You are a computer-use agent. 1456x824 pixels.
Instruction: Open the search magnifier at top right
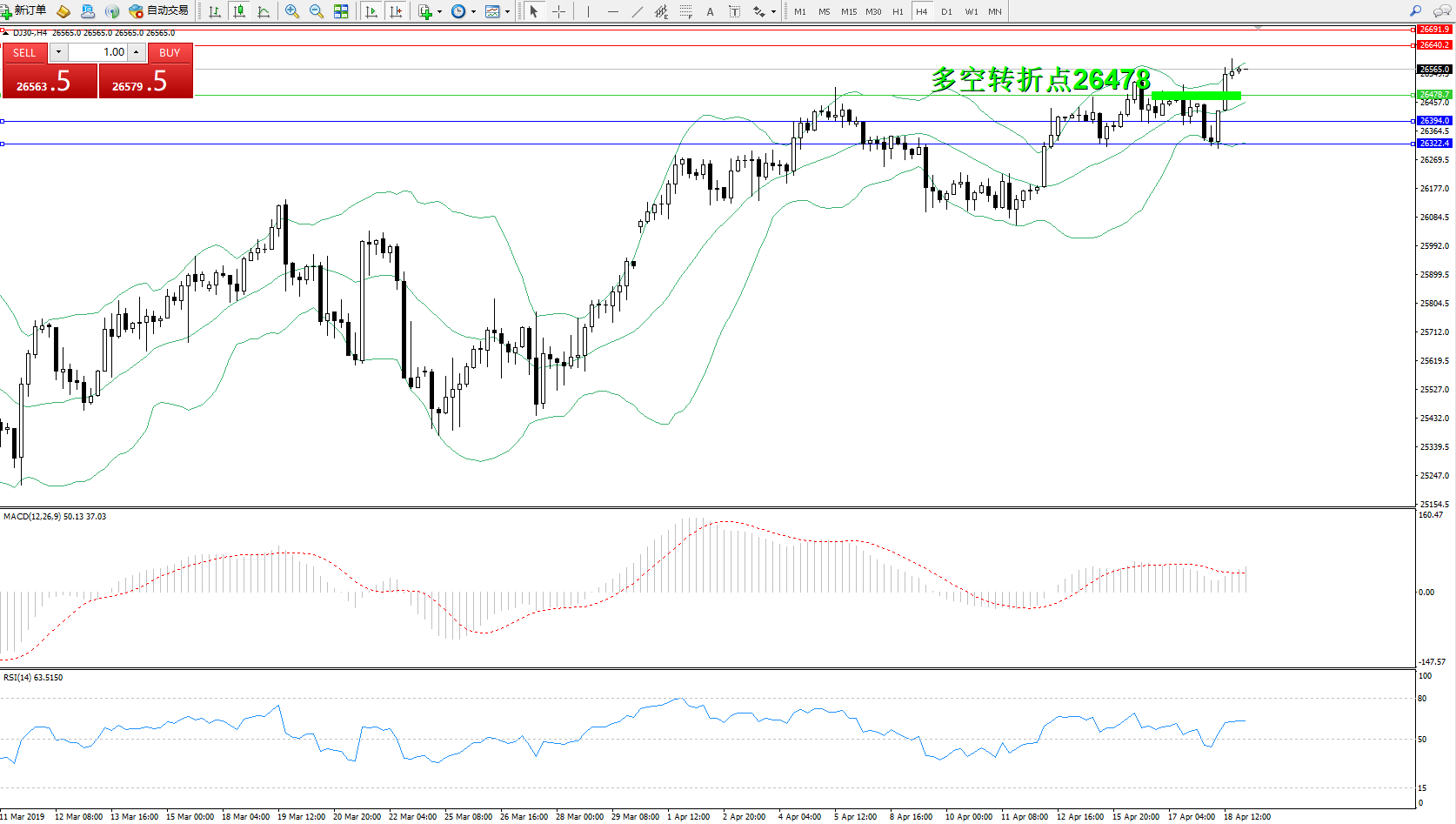click(x=1415, y=11)
